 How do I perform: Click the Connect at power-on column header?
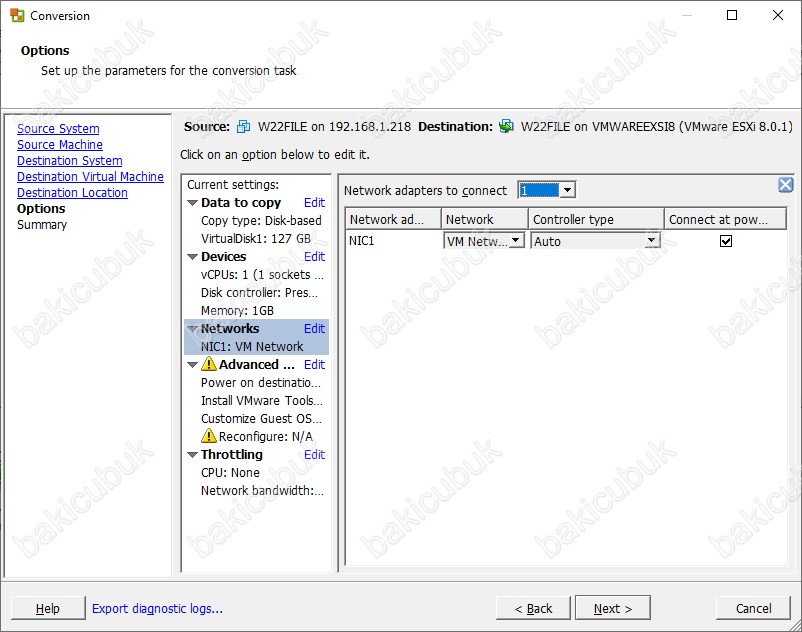(x=725, y=219)
